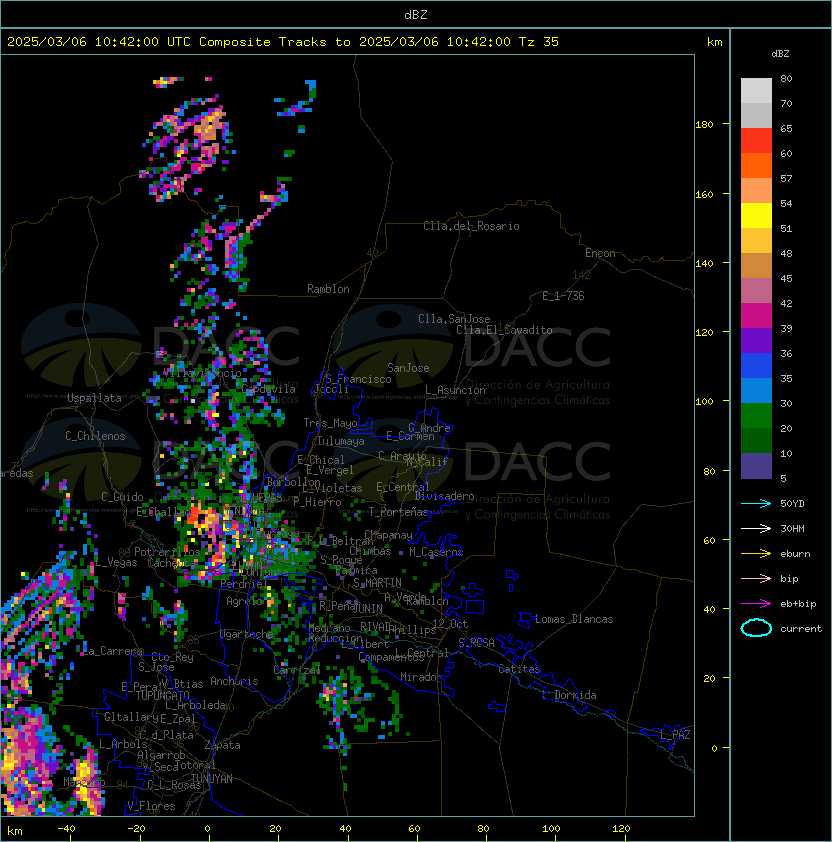
Task: Click the 'Lomas_Blancas' map label
Action: point(574,619)
